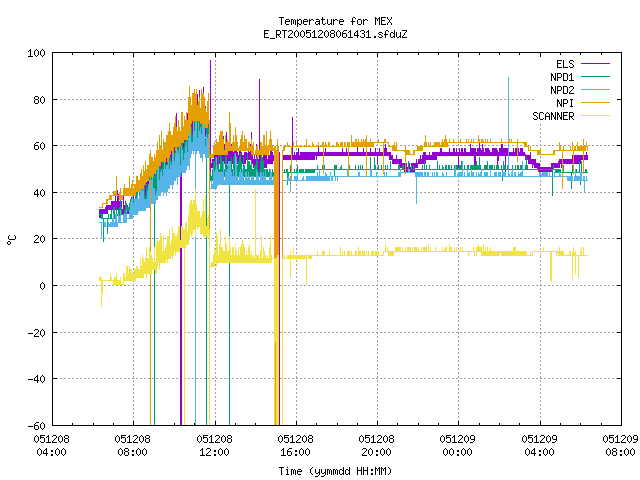Click the NPD1 legend label
Image resolution: width=640 pixels, height=480 pixels.
pos(562,77)
